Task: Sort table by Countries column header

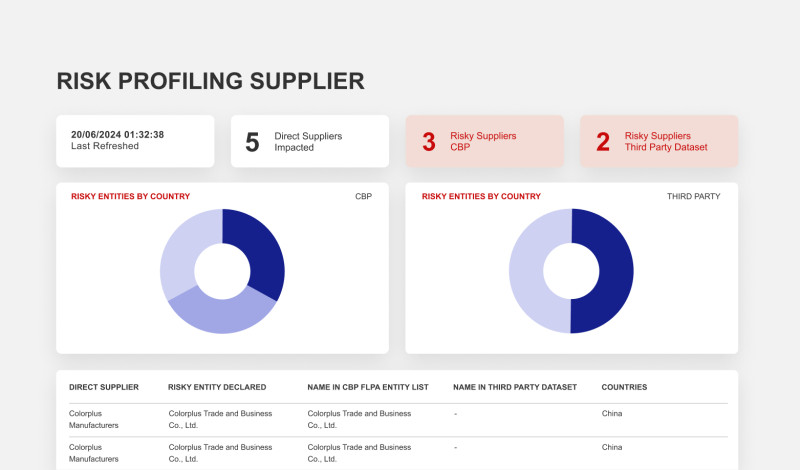Action: [x=624, y=387]
